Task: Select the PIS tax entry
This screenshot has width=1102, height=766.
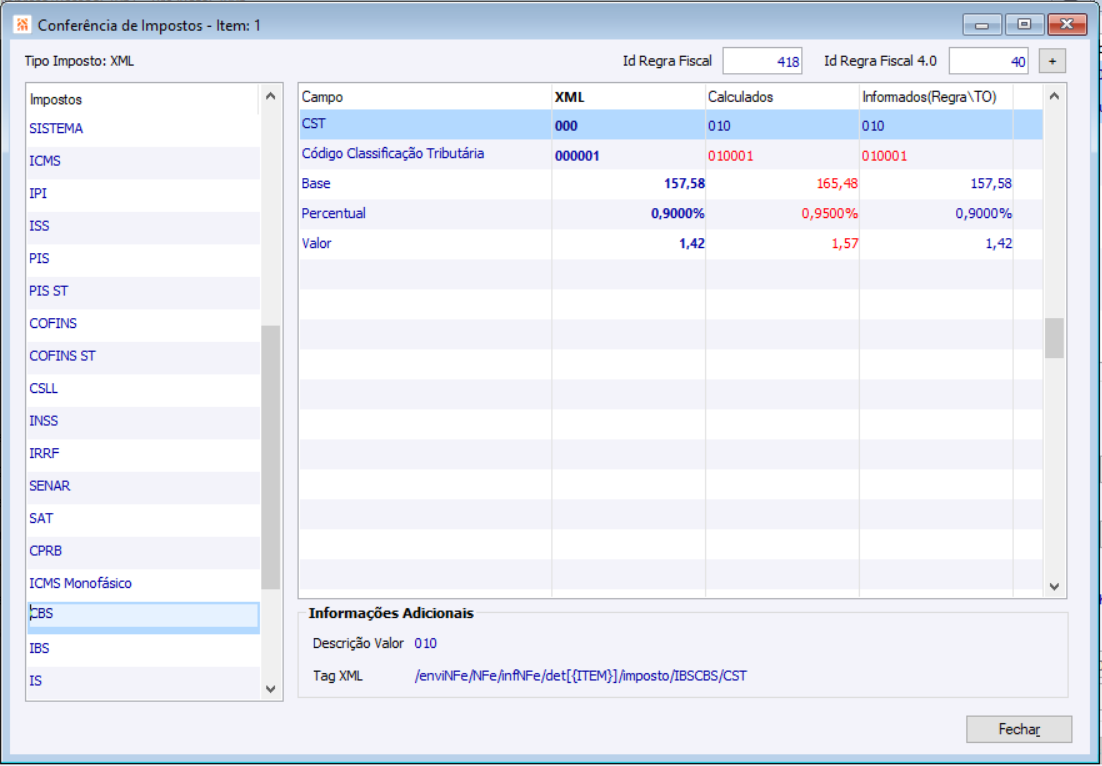Action: tap(143, 259)
